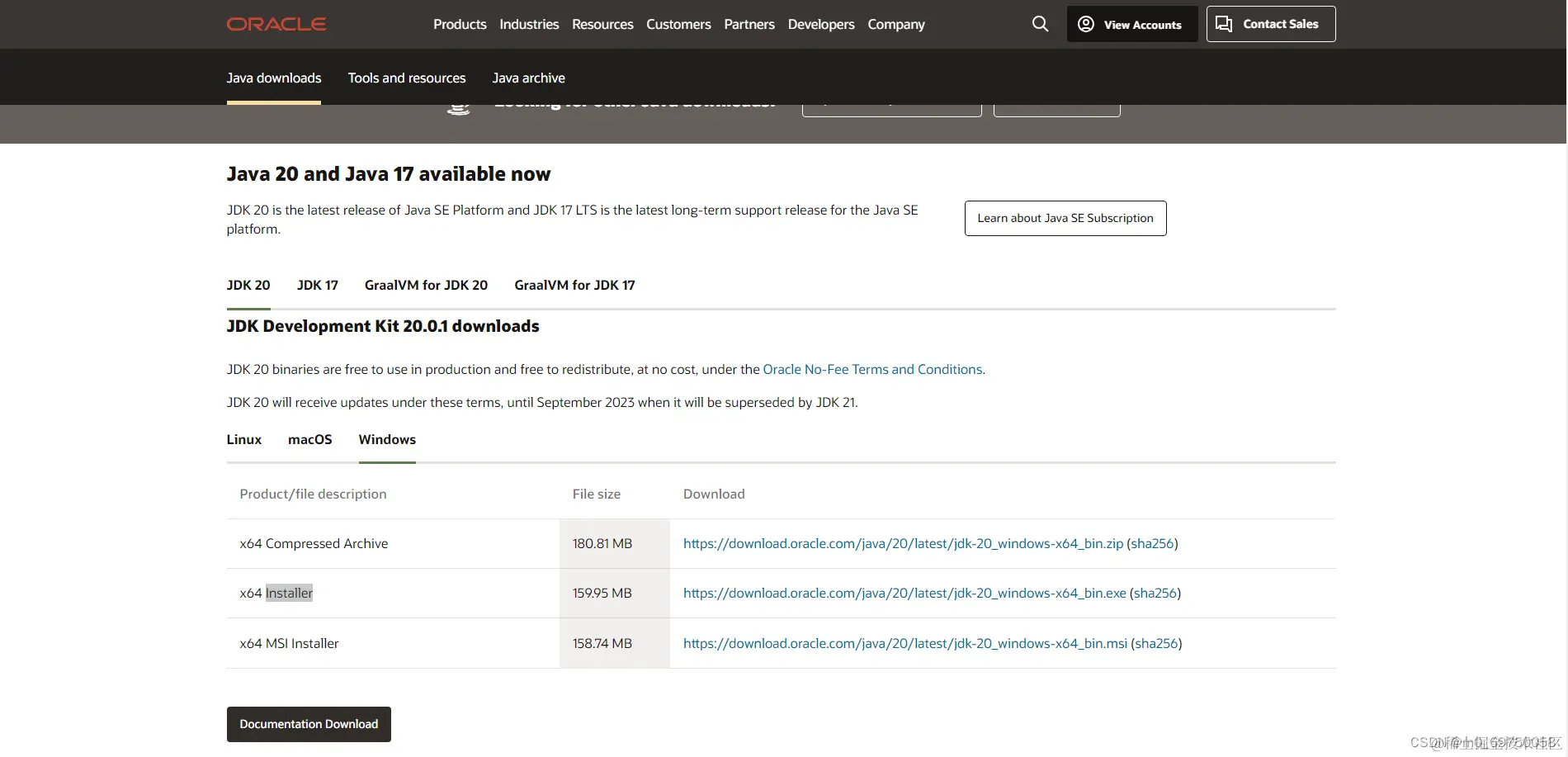Open the Customers menu
Screen dimensions: 1568x757
[x=678, y=24]
